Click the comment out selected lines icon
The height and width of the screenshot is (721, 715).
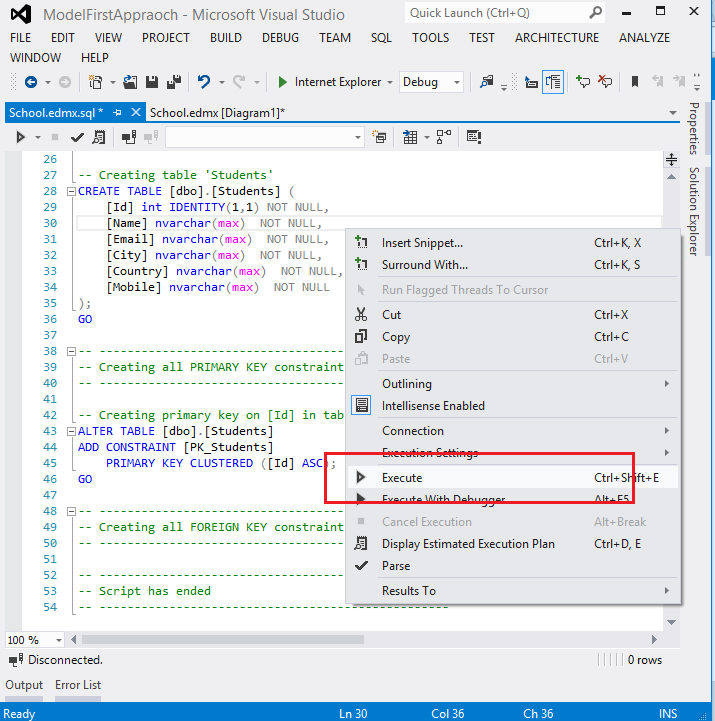(583, 82)
